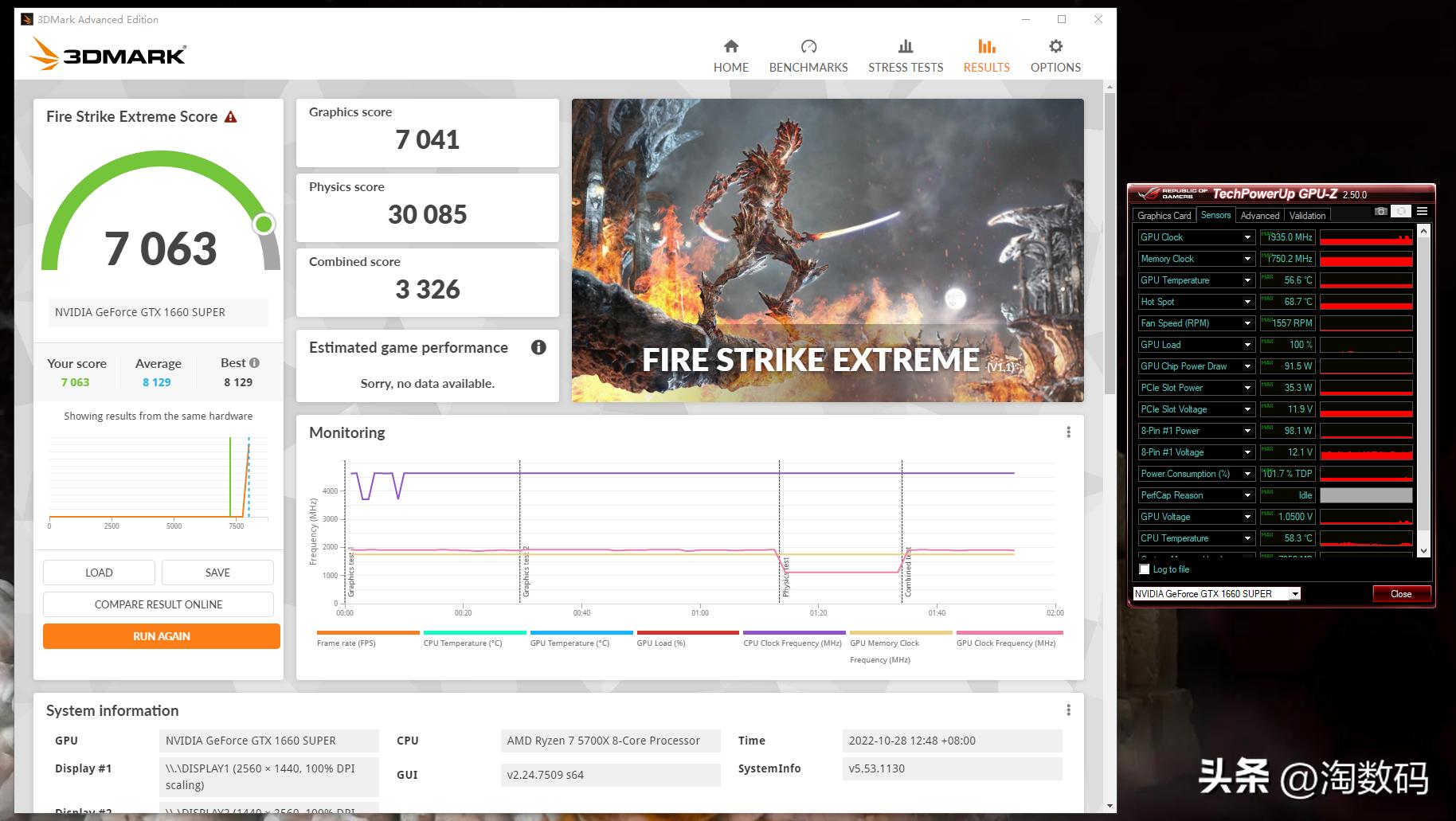
Task: Enable the Log to file checkbox in GPU-Z
Action: (1145, 569)
